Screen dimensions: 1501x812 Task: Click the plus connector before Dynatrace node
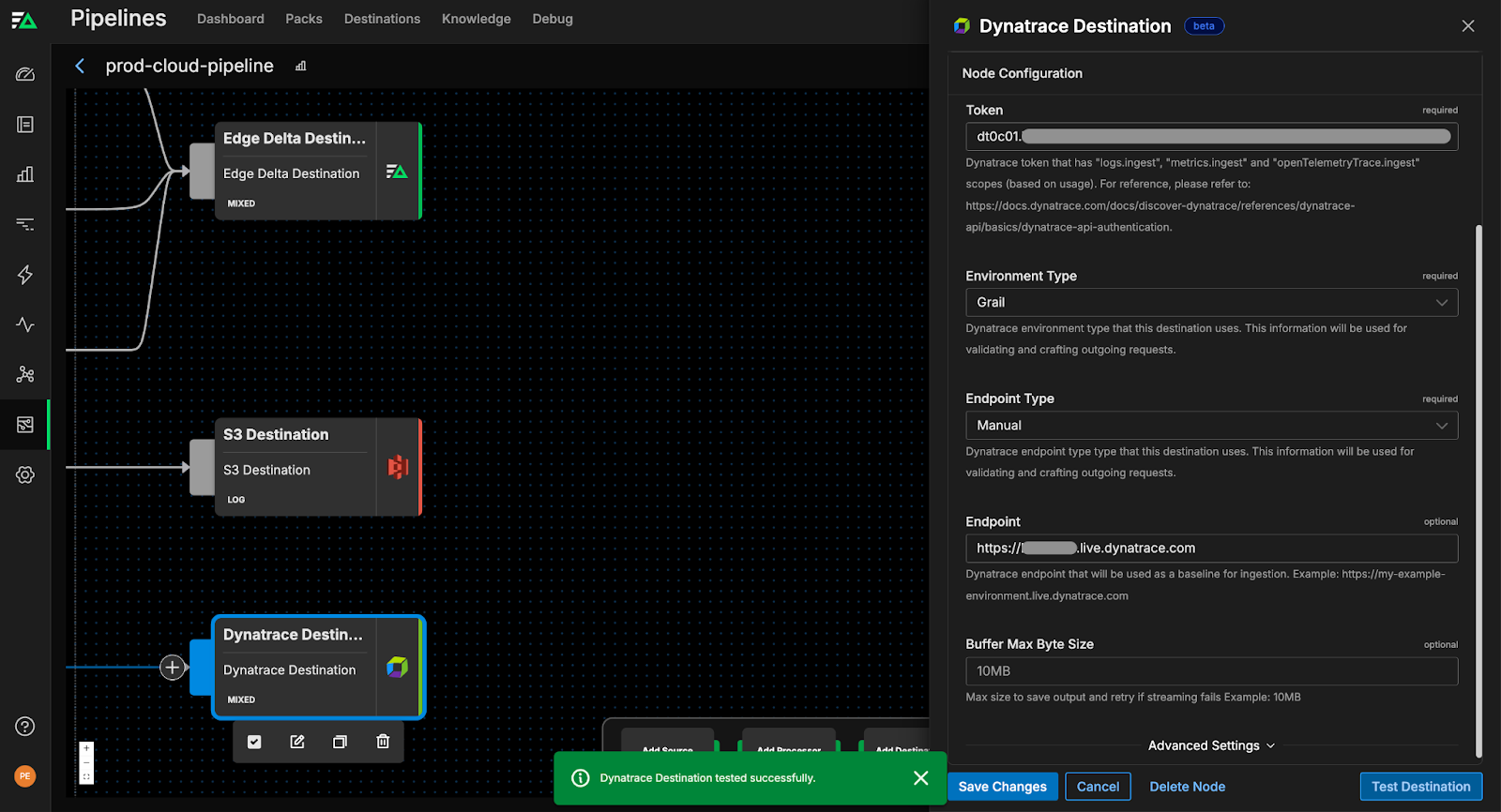pos(173,668)
